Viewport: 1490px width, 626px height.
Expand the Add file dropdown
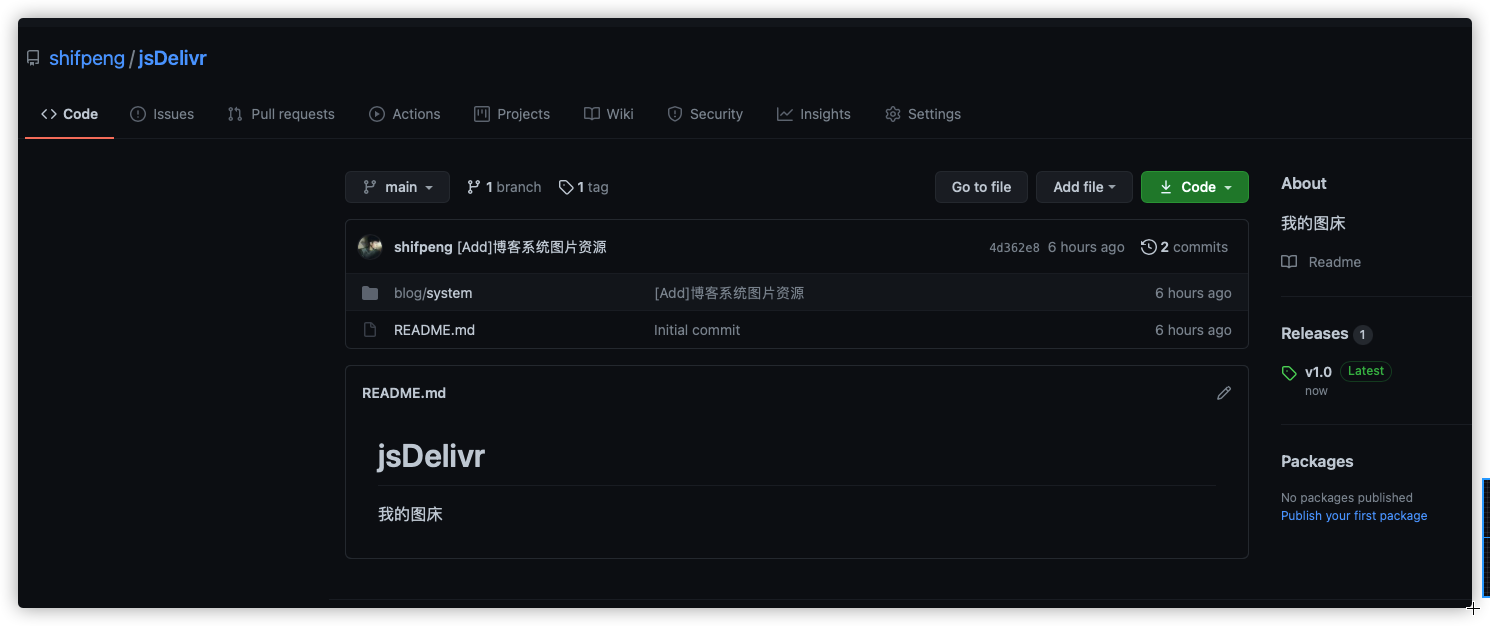point(1084,187)
